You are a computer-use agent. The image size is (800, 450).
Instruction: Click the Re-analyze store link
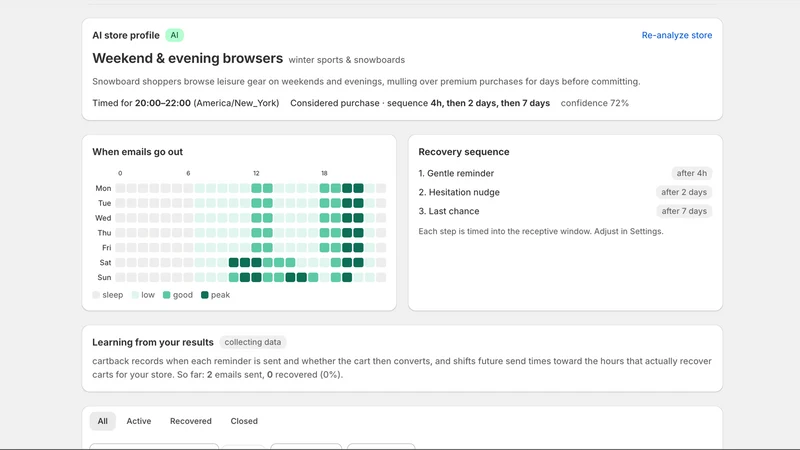point(677,35)
